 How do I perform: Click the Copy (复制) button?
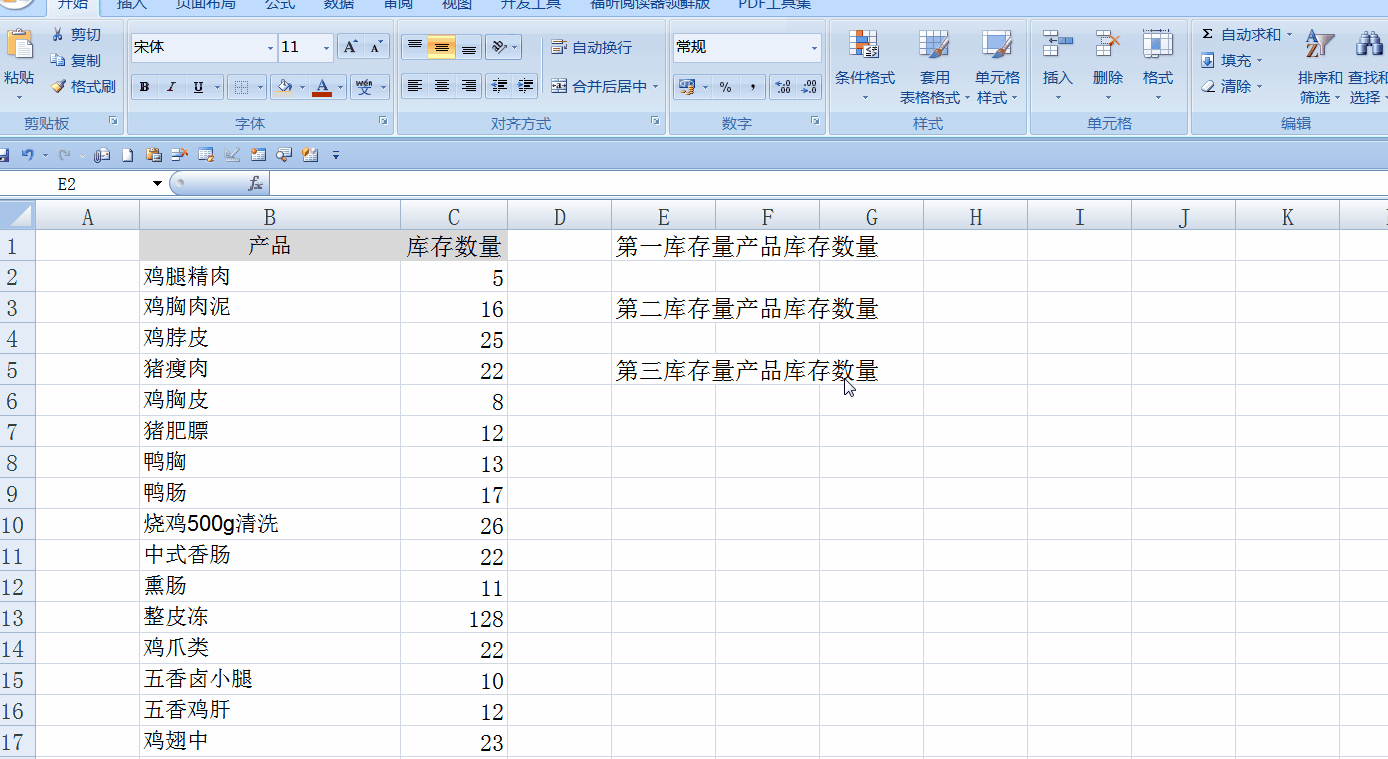(76, 61)
